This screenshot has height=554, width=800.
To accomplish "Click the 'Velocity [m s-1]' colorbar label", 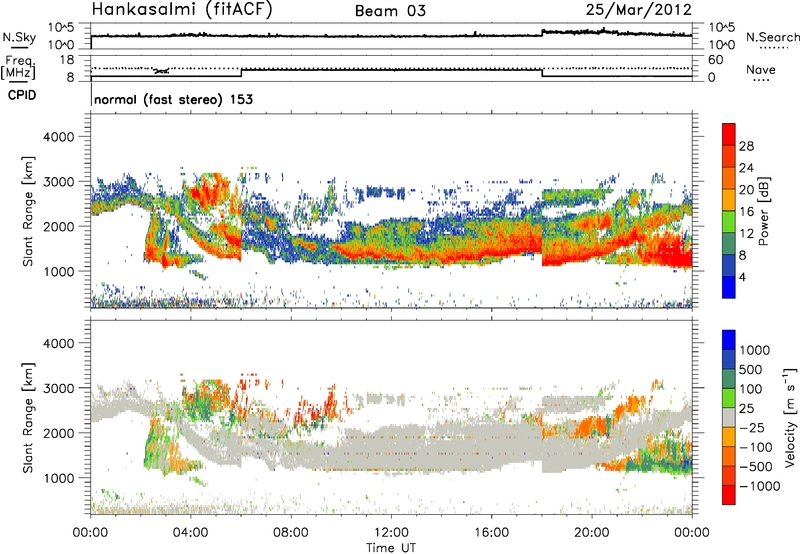I will point(790,417).
